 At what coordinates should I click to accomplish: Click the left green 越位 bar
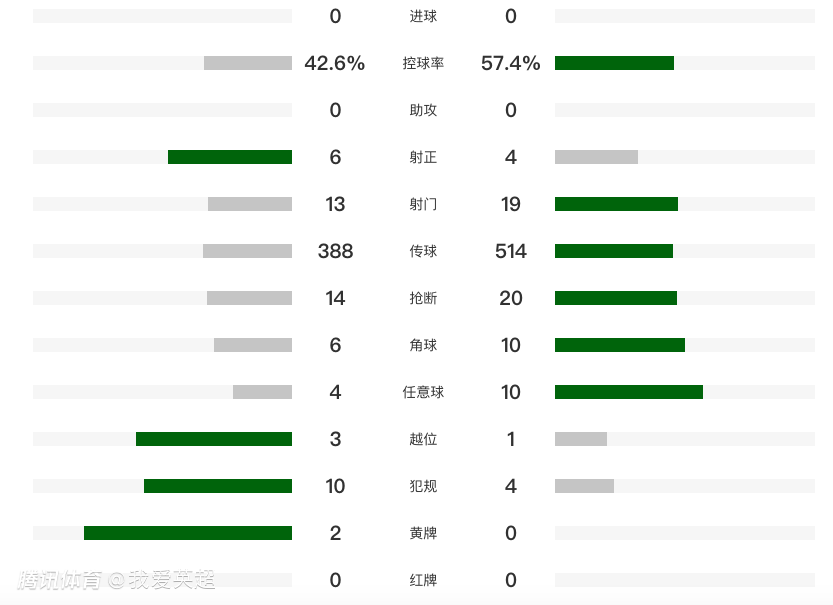tap(214, 439)
